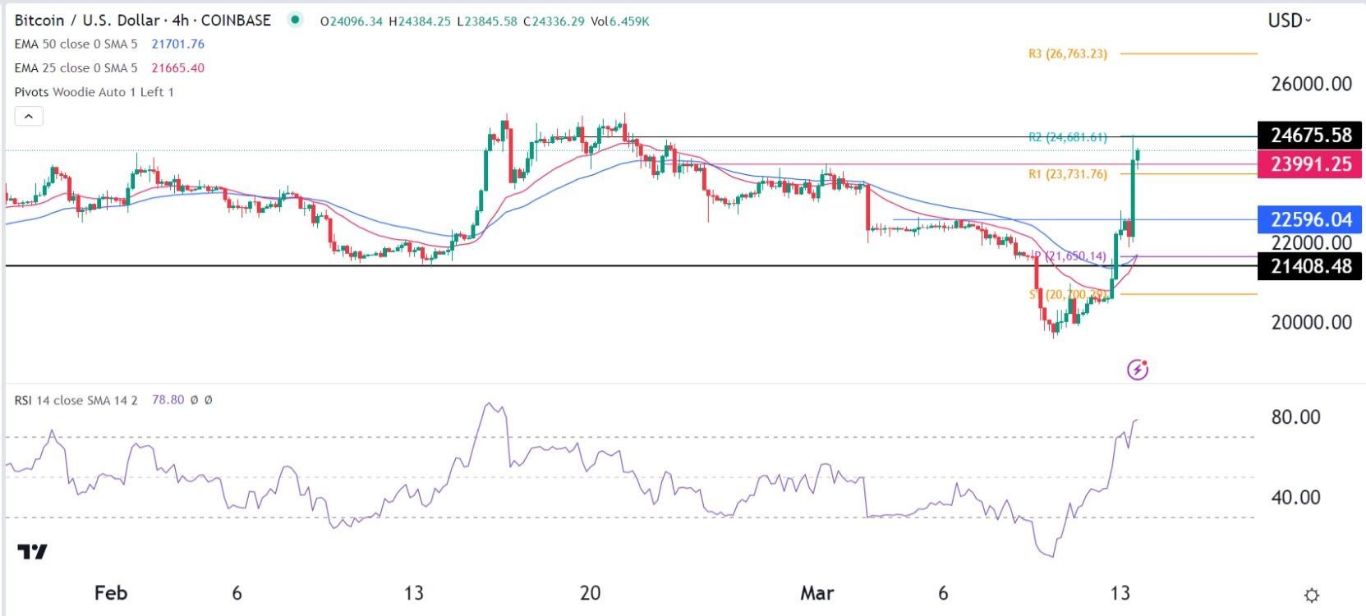The width and height of the screenshot is (1366, 616).
Task: Click the 21408.48 price label
Action: click(x=1310, y=266)
